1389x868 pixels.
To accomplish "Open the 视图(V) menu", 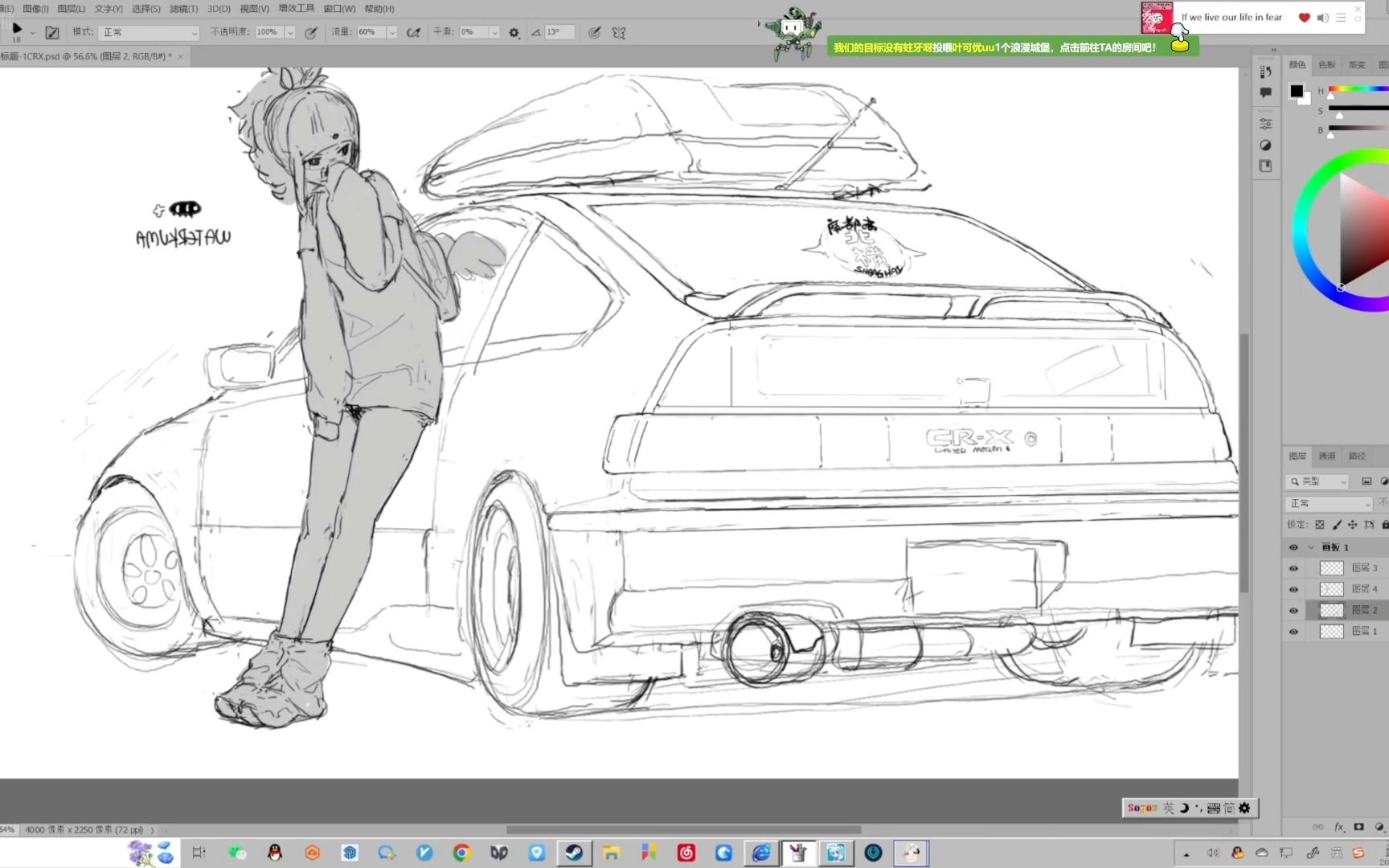I will click(254, 9).
